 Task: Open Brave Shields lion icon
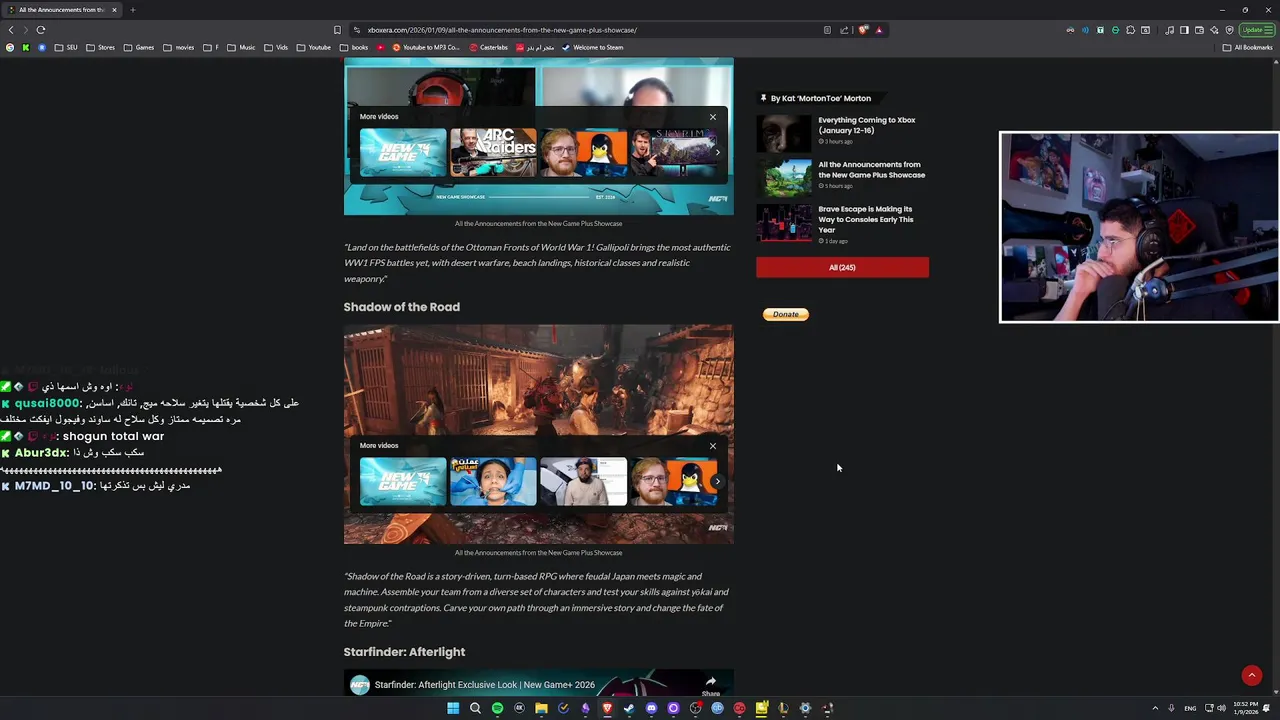pos(864,30)
